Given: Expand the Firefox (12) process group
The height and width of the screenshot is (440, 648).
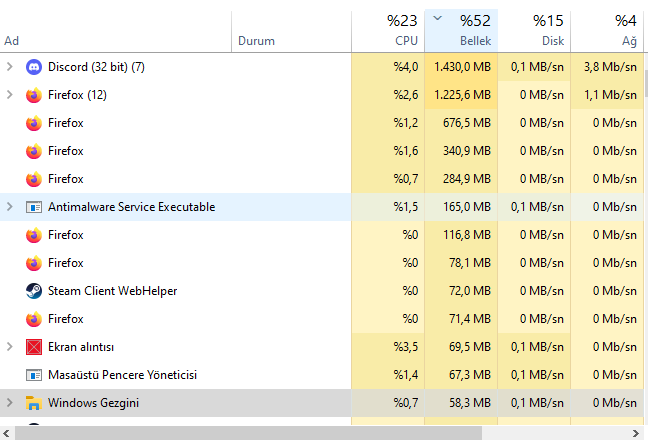Looking at the screenshot, I should point(10,95).
